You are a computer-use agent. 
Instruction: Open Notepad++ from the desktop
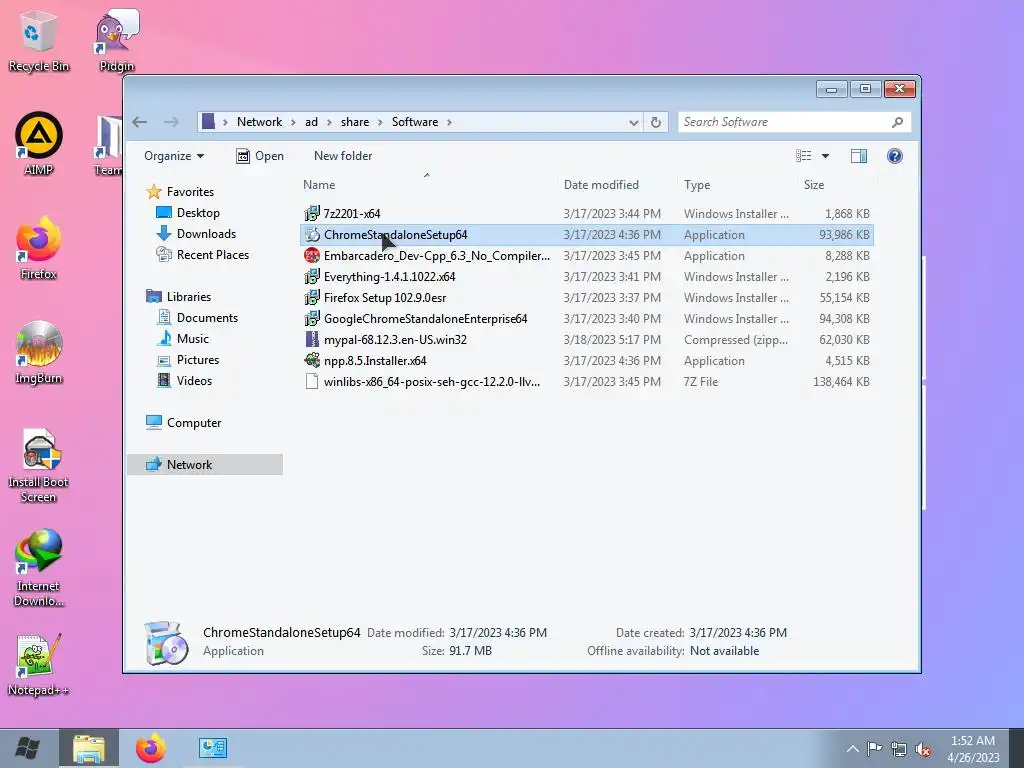[39, 665]
